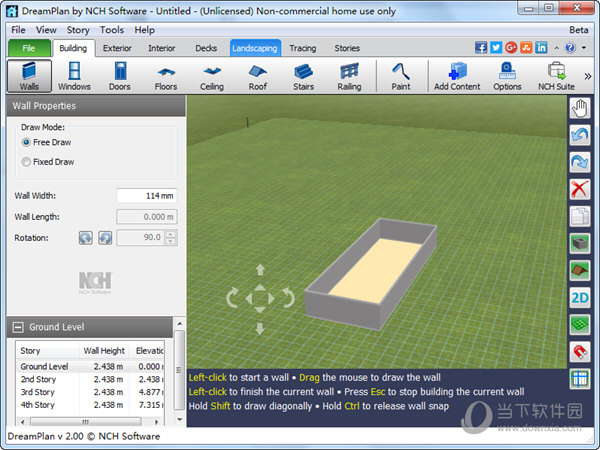Image resolution: width=600 pixels, height=450 pixels.
Task: Select the Paint tool
Action: coord(401,76)
